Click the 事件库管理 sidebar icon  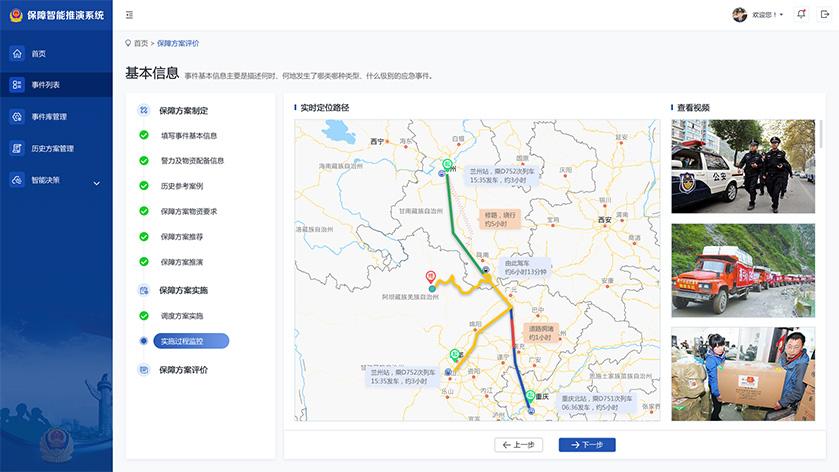click(17, 117)
